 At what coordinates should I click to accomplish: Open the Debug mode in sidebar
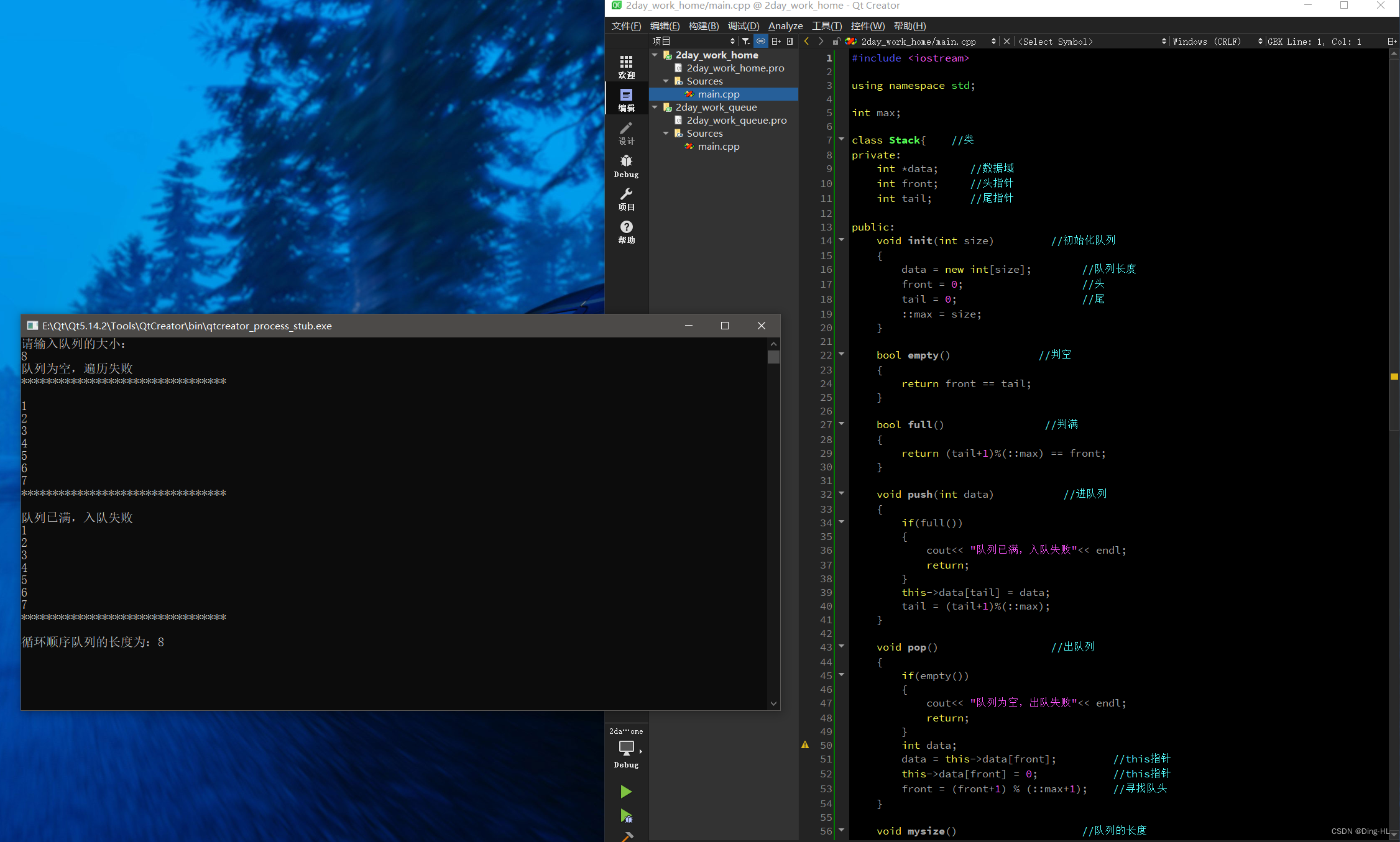pos(626,166)
